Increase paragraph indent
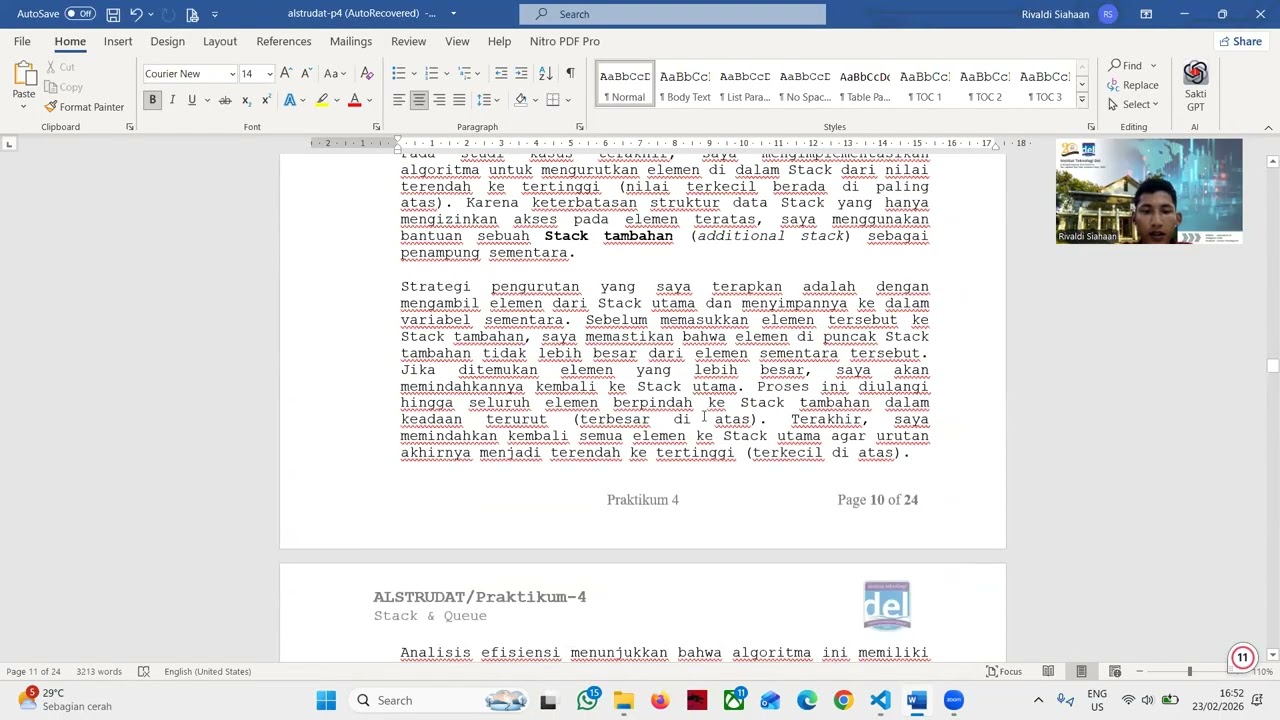This screenshot has width=1280, height=720. (x=521, y=73)
